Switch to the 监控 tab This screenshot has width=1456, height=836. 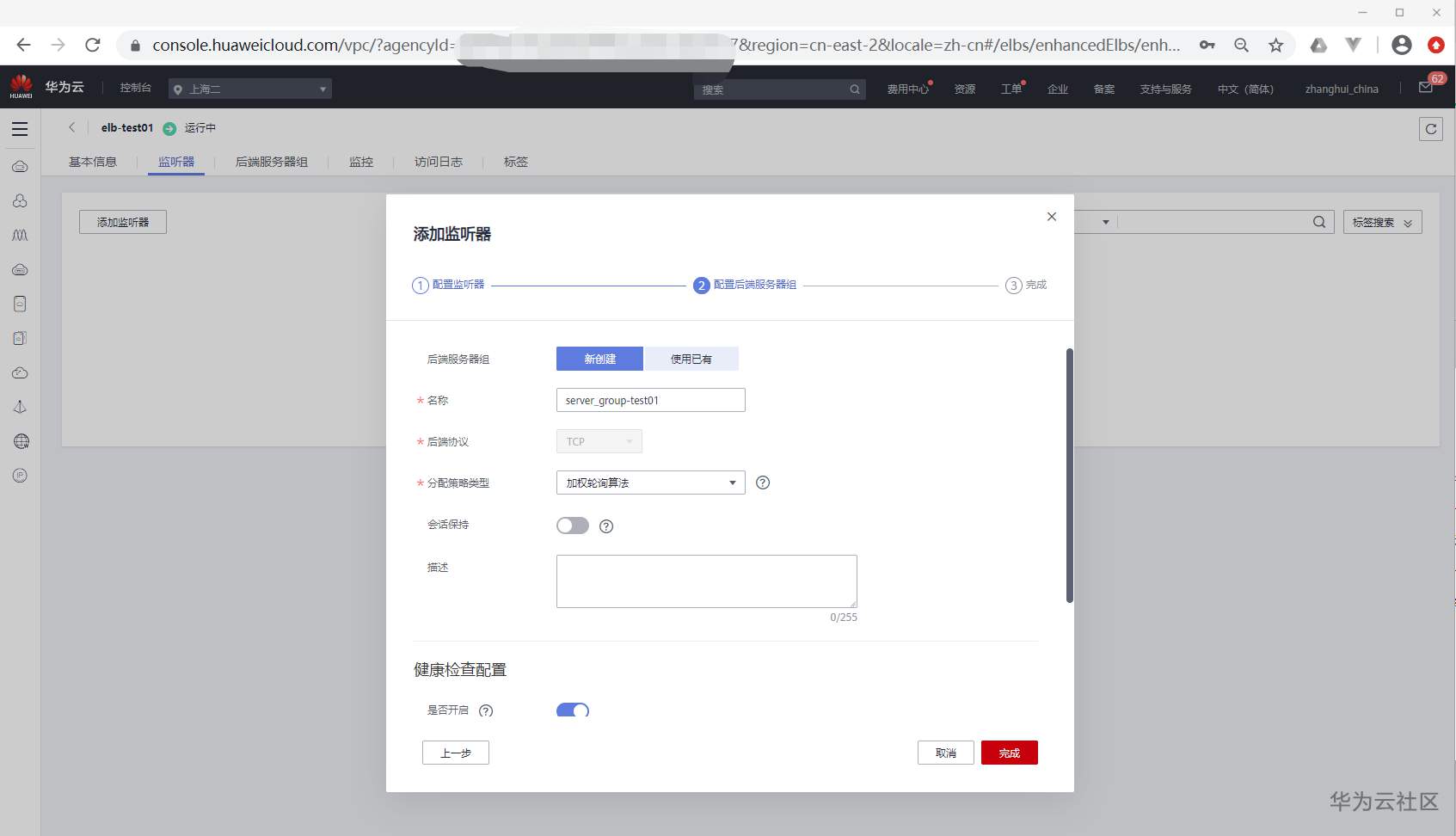pos(361,162)
